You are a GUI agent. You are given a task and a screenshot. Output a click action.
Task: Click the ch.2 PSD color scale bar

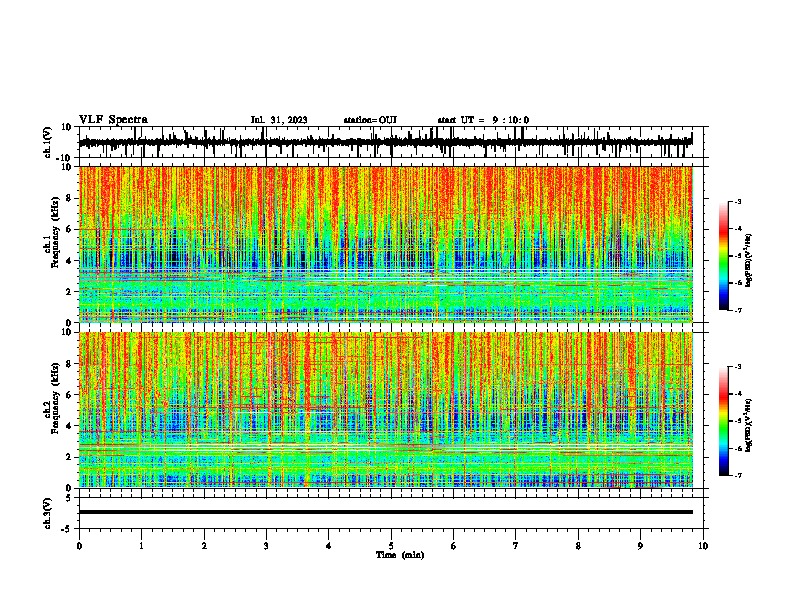point(723,421)
